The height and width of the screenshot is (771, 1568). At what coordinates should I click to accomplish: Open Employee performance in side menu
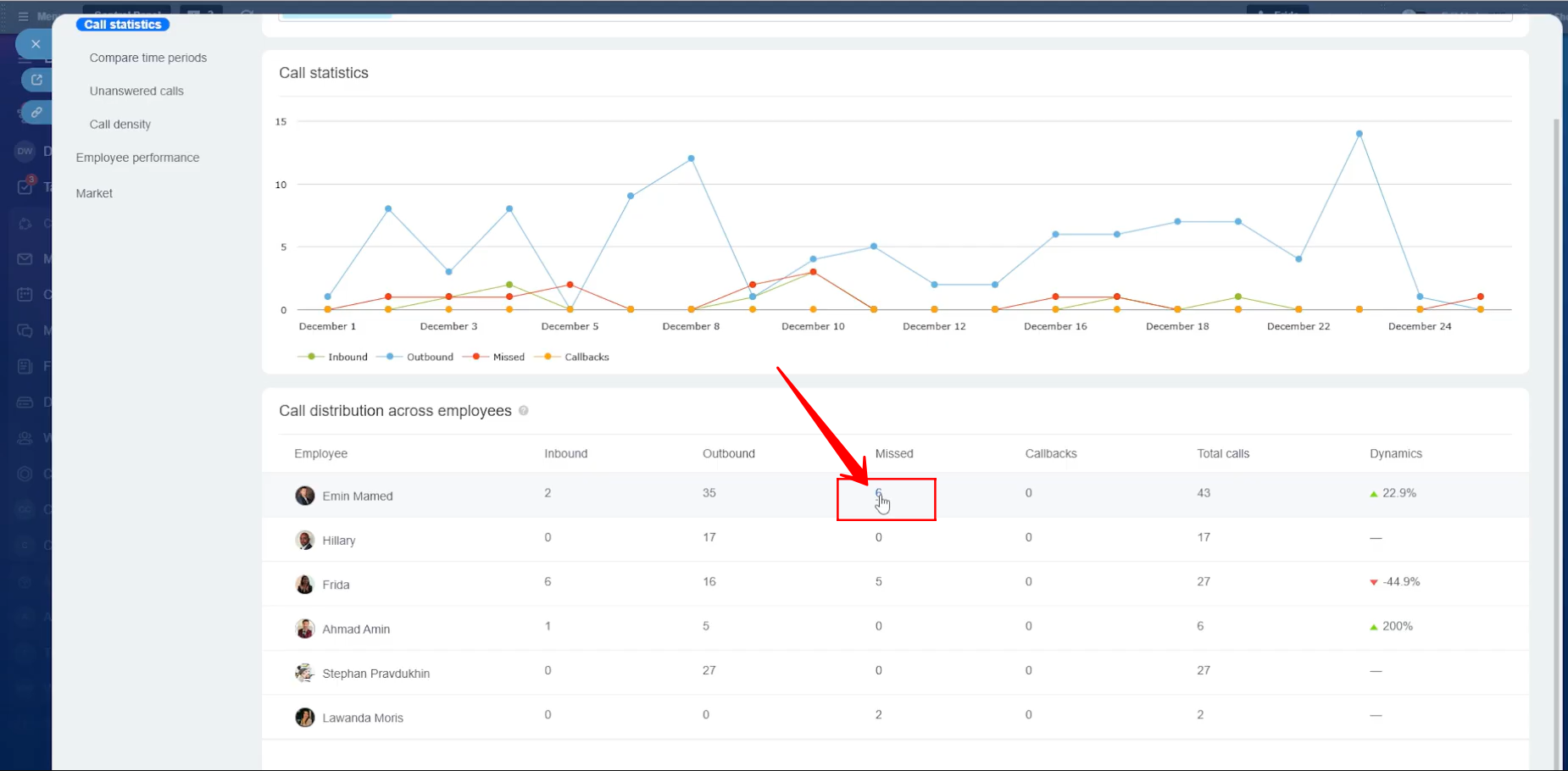[137, 158]
